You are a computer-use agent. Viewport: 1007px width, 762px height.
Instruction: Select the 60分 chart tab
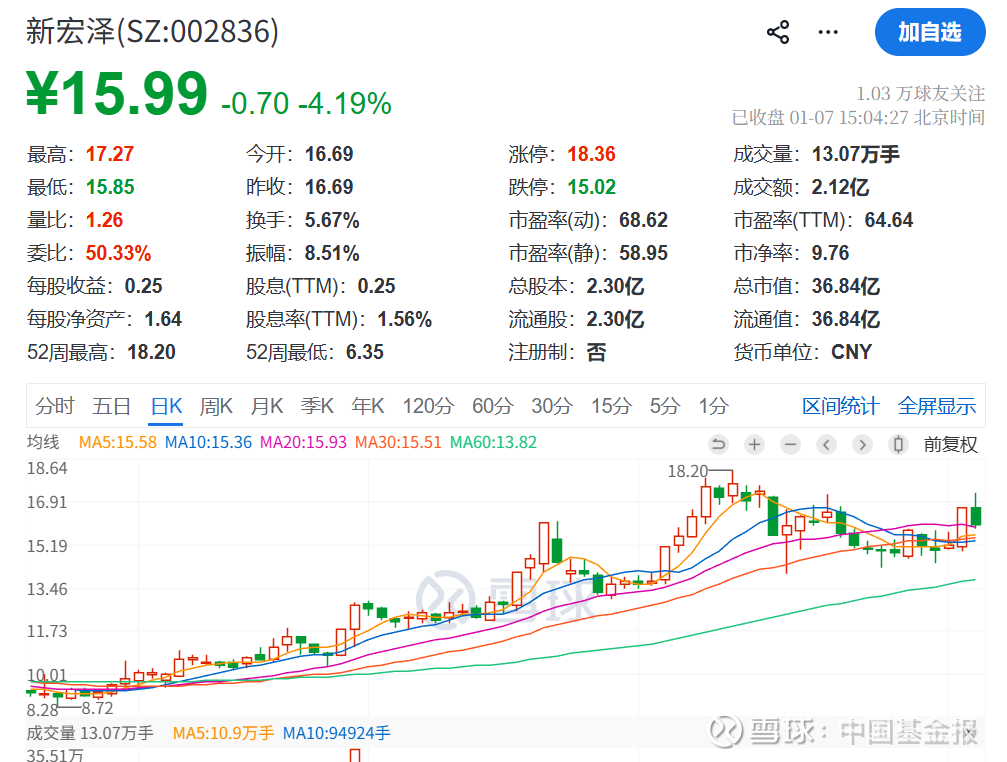[493, 406]
